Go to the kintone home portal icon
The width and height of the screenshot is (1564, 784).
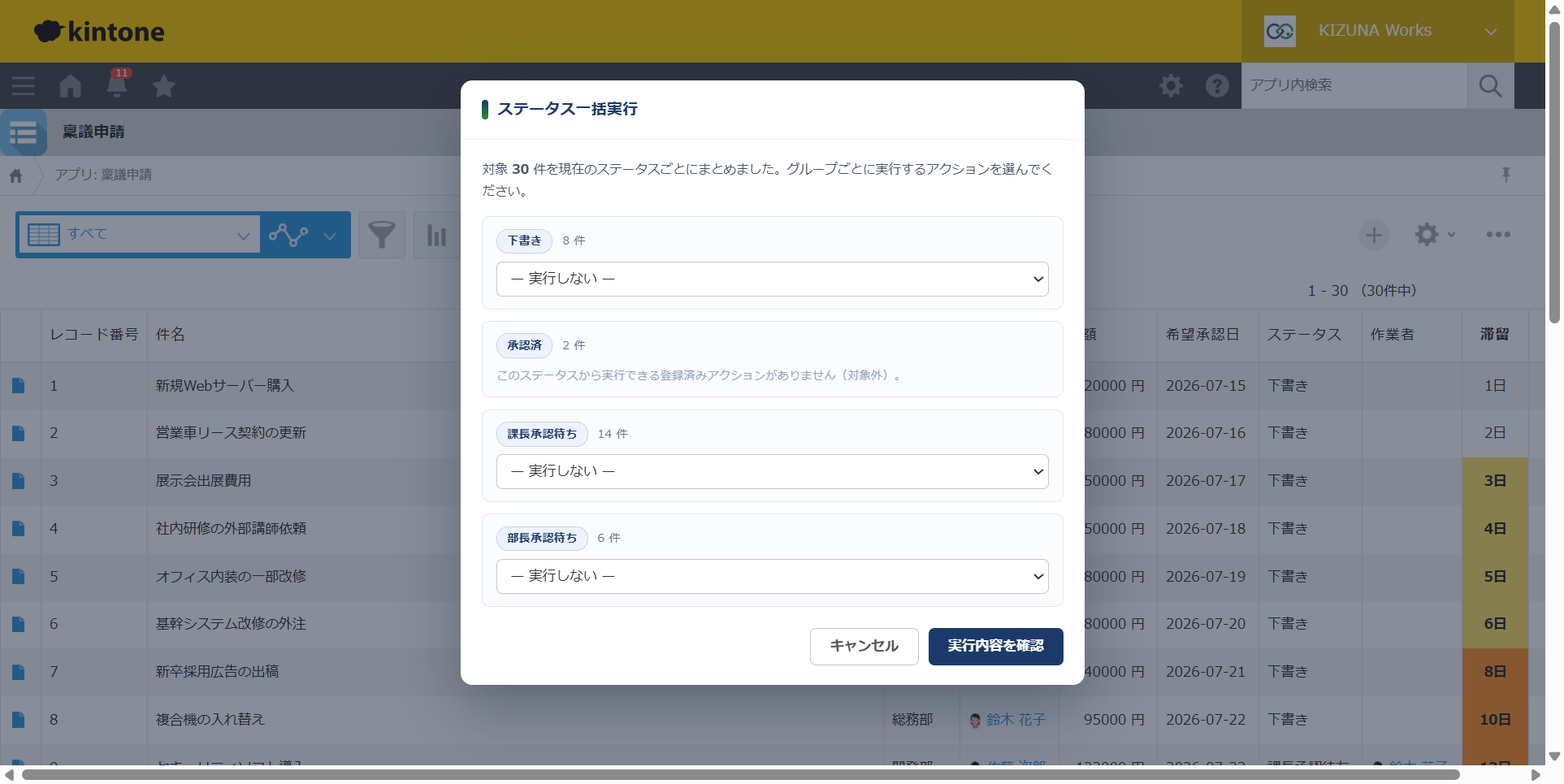[71, 86]
